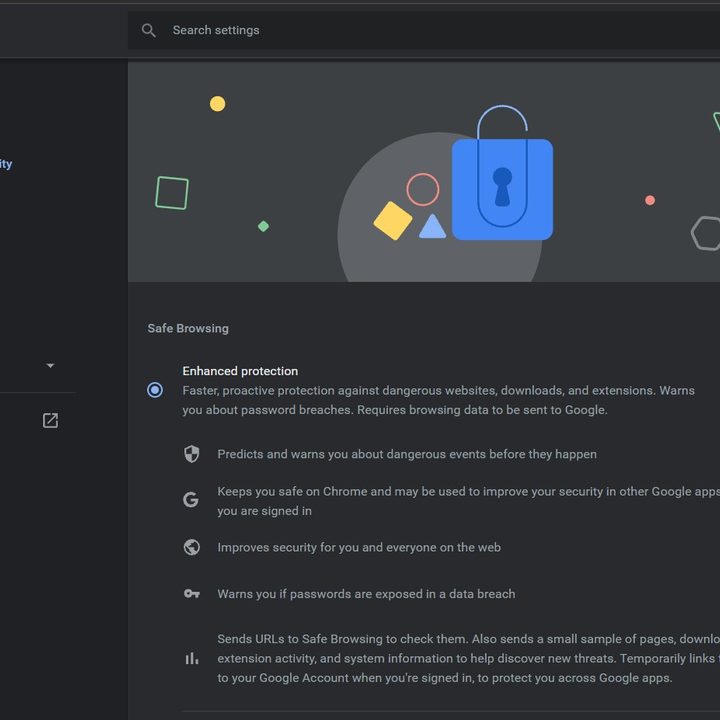Click Sends URLs to Safe Browsing description
The width and height of the screenshot is (720, 720).
click(468, 658)
